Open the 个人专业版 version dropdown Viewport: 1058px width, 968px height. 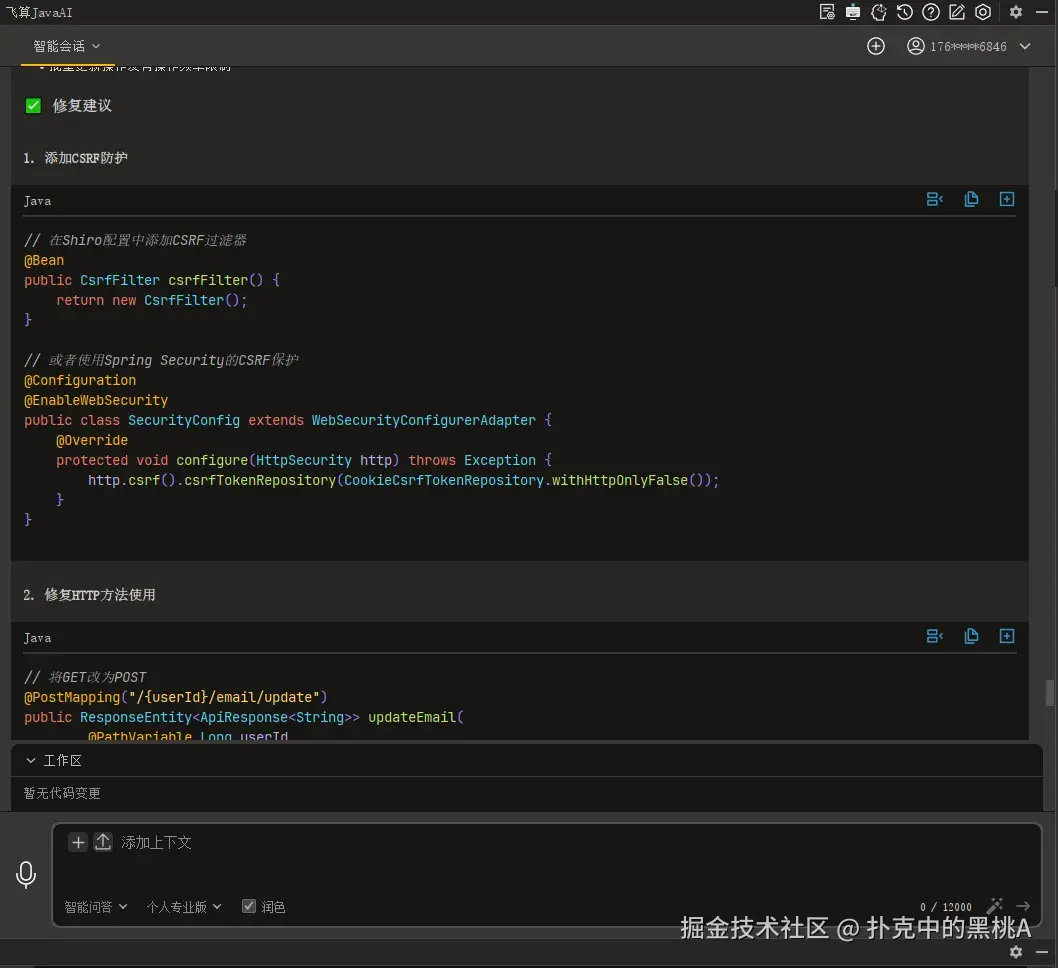tap(184, 906)
